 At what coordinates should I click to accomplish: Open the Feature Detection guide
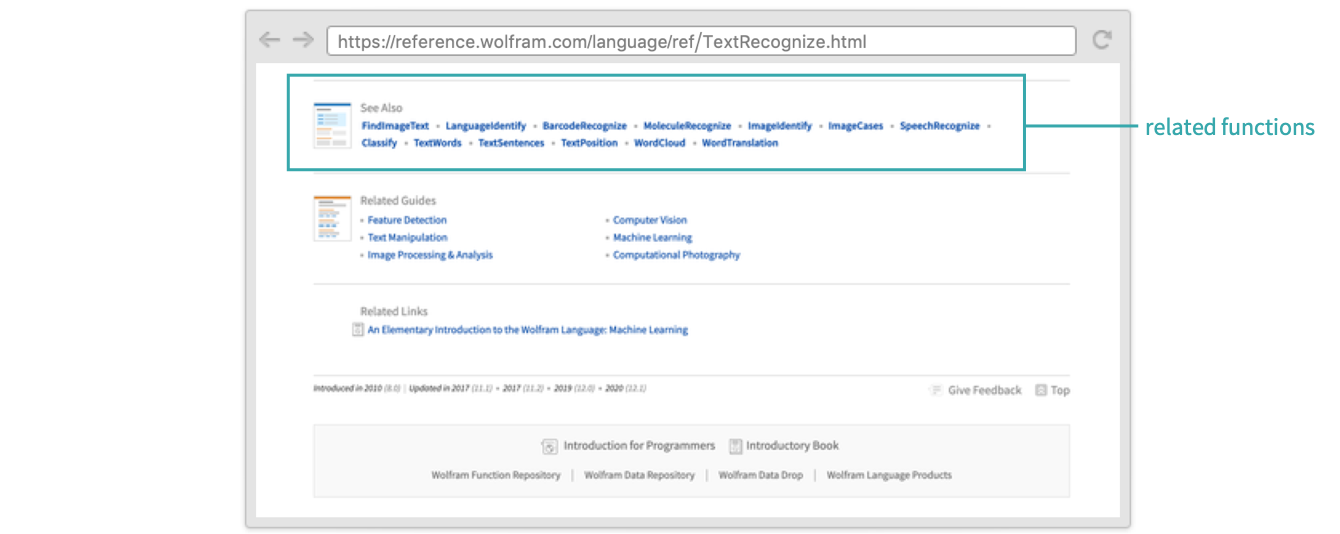coord(407,220)
